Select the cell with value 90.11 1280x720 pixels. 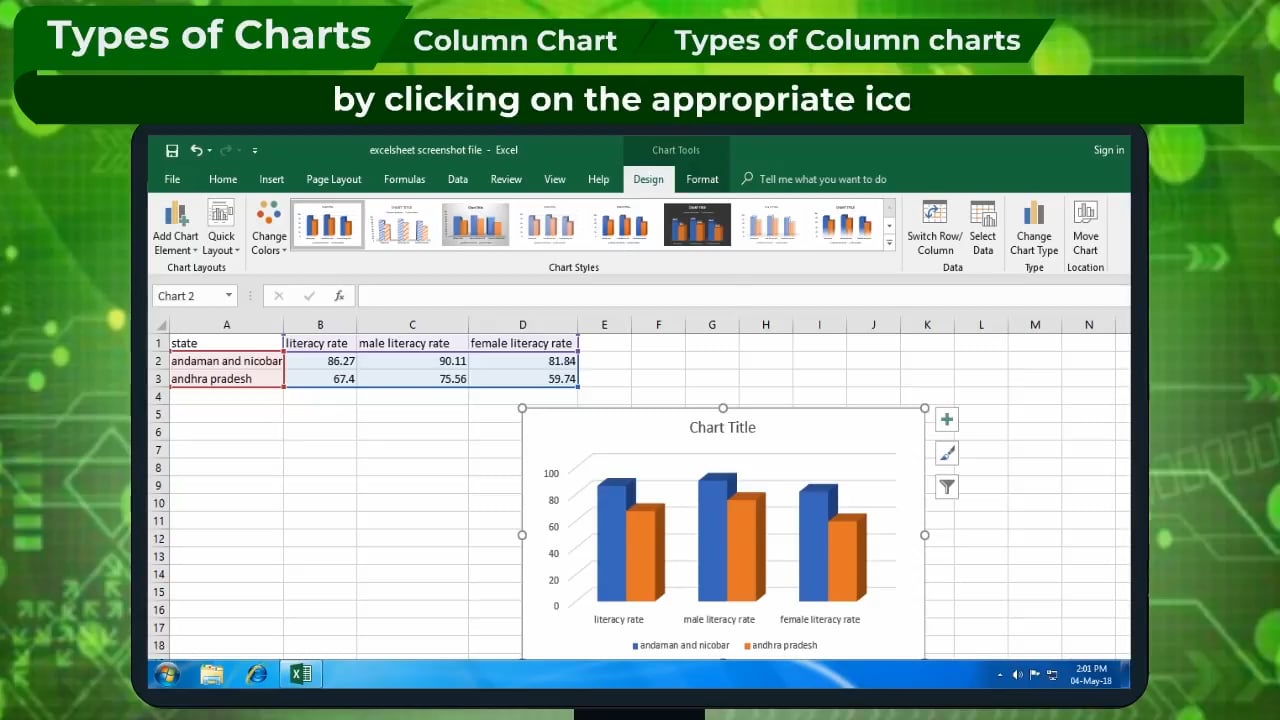pos(412,361)
